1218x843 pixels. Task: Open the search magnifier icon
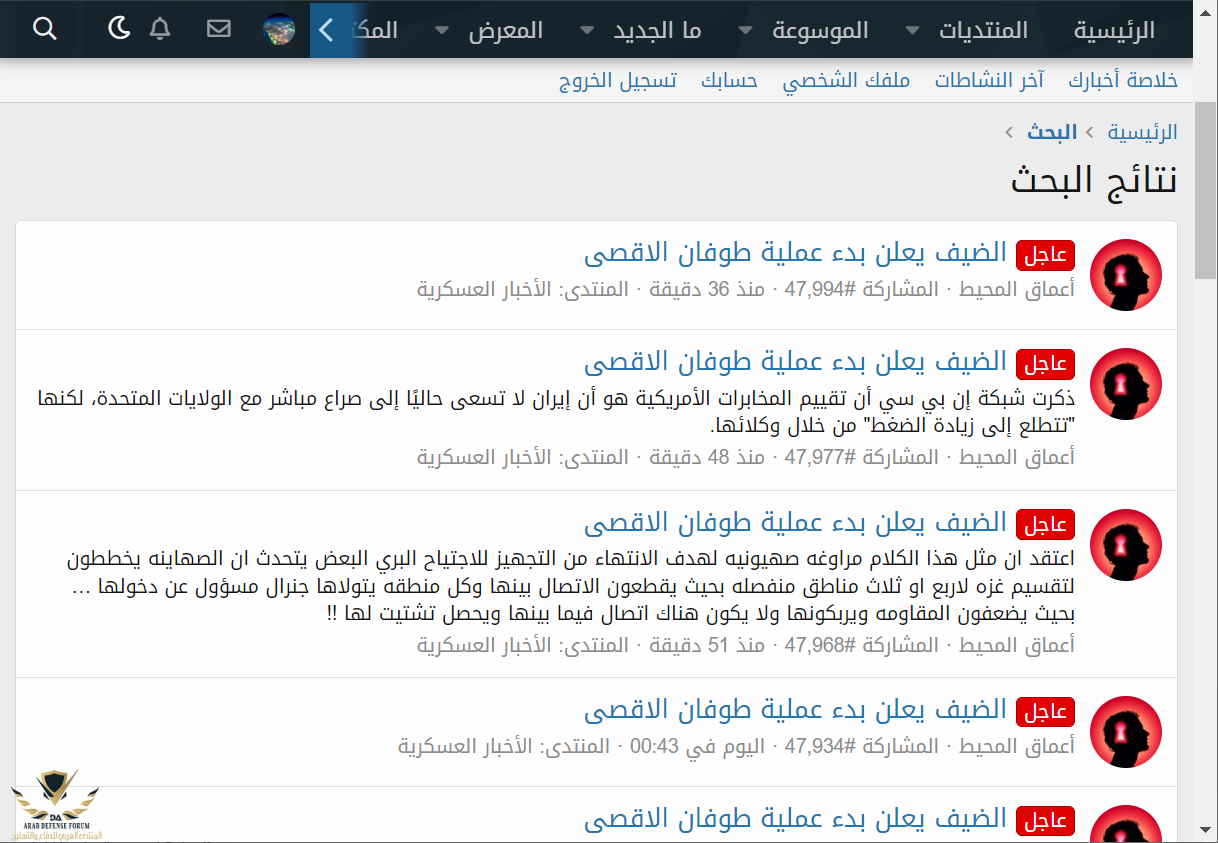coord(45,29)
